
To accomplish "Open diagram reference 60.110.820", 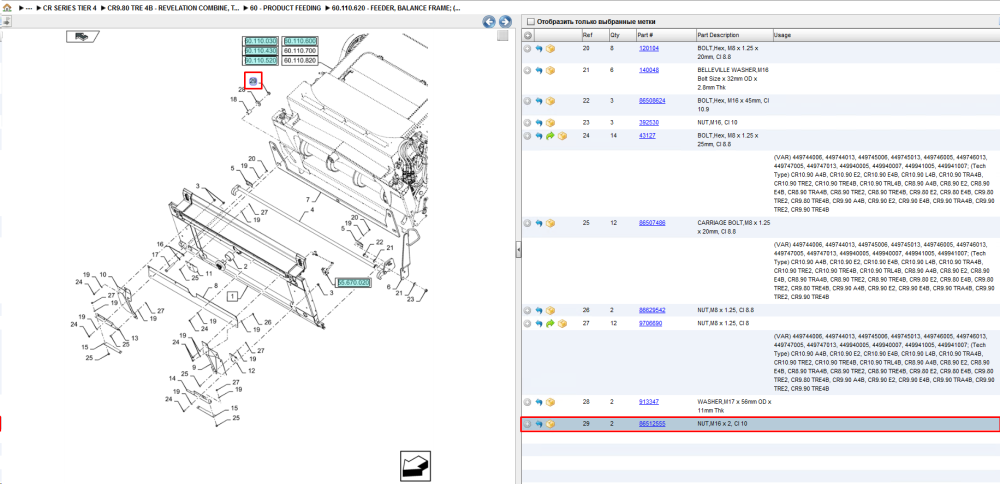I will pyautogui.click(x=300, y=61).
